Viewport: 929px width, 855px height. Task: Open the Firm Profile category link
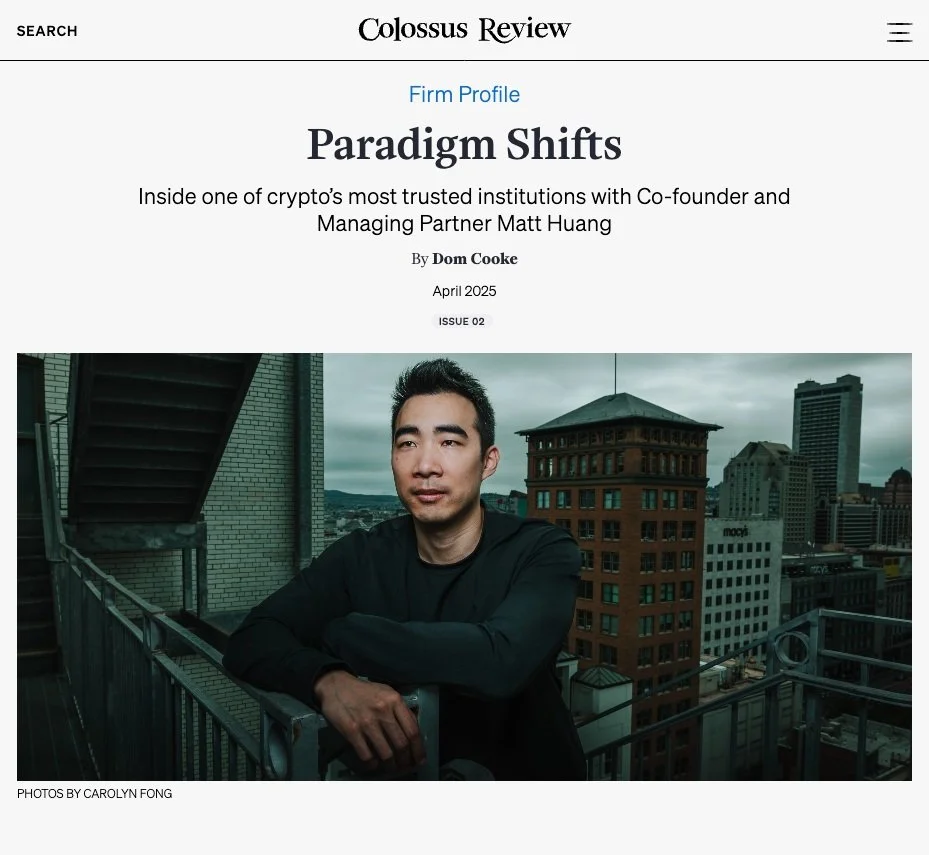point(464,94)
